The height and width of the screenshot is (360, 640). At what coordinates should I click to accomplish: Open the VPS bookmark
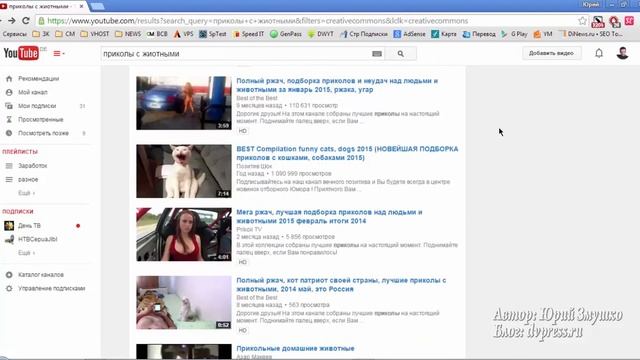coord(183,34)
